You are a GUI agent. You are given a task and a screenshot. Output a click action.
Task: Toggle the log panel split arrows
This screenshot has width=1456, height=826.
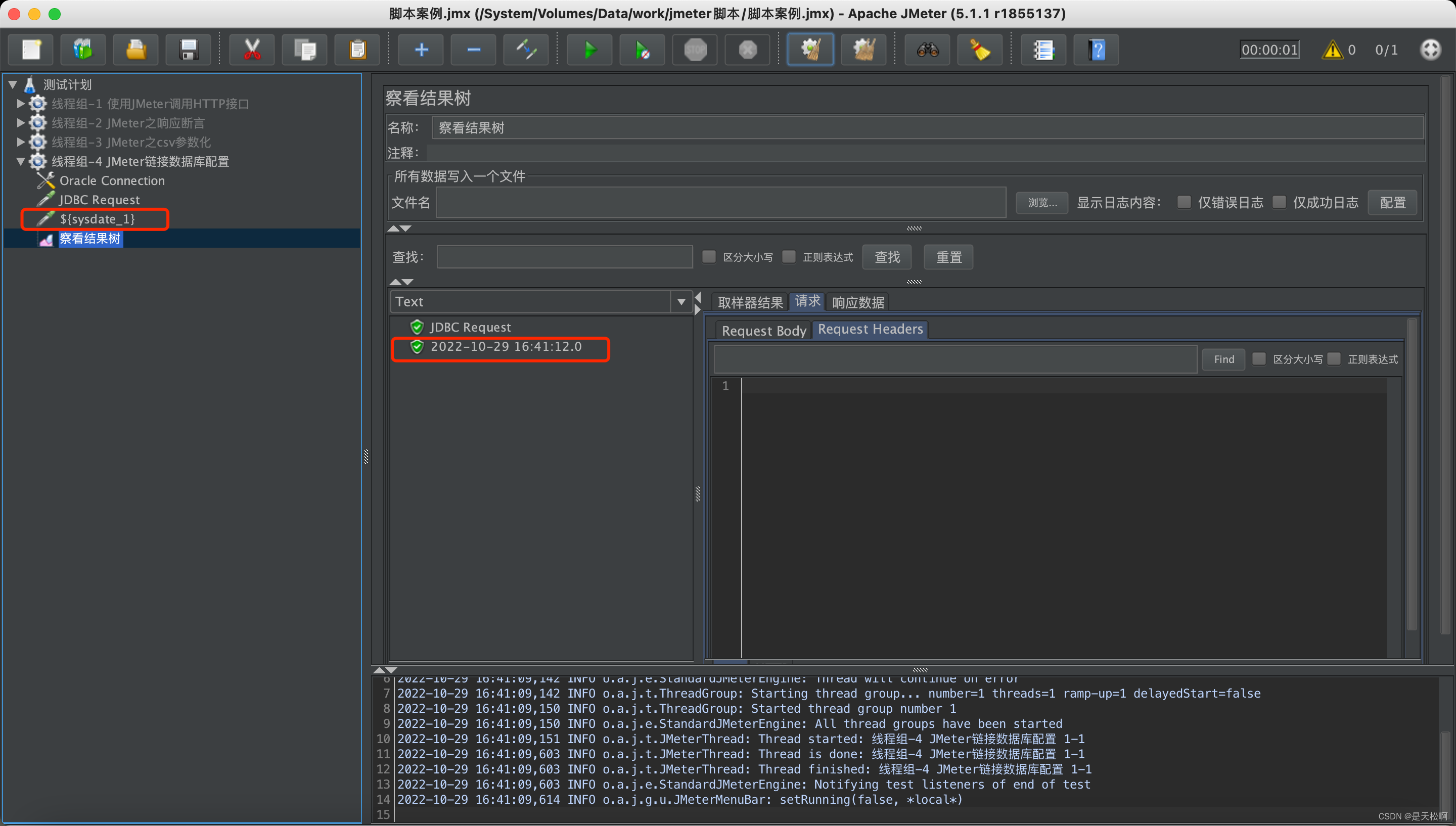(385, 670)
